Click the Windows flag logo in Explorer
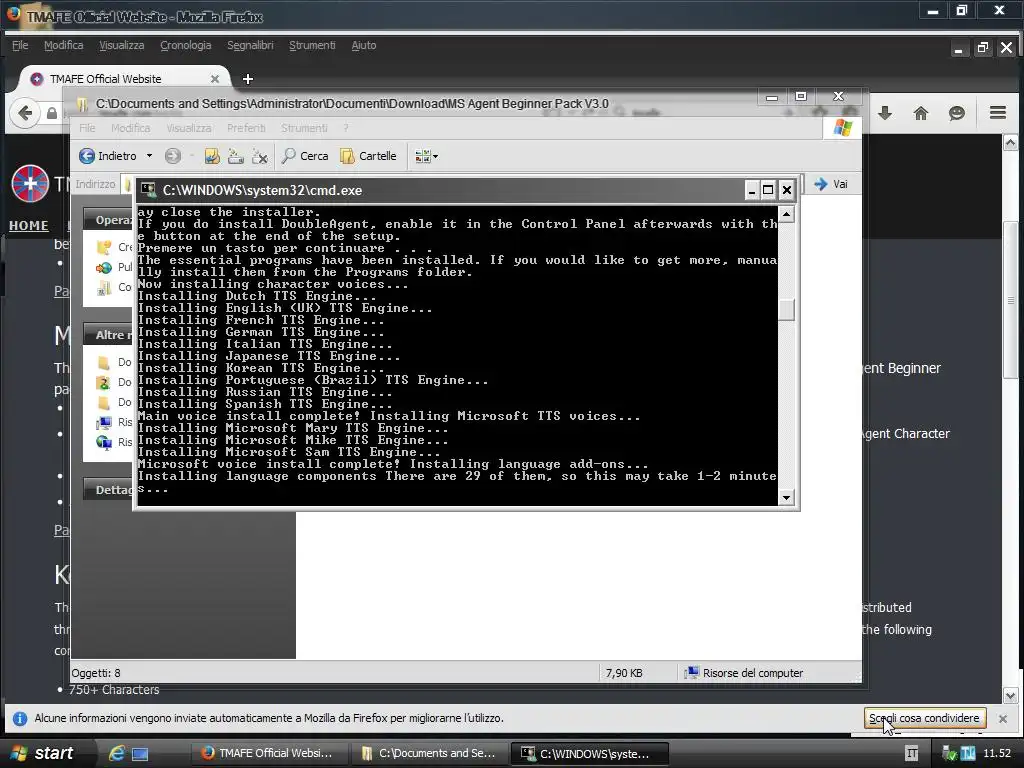 [842, 127]
